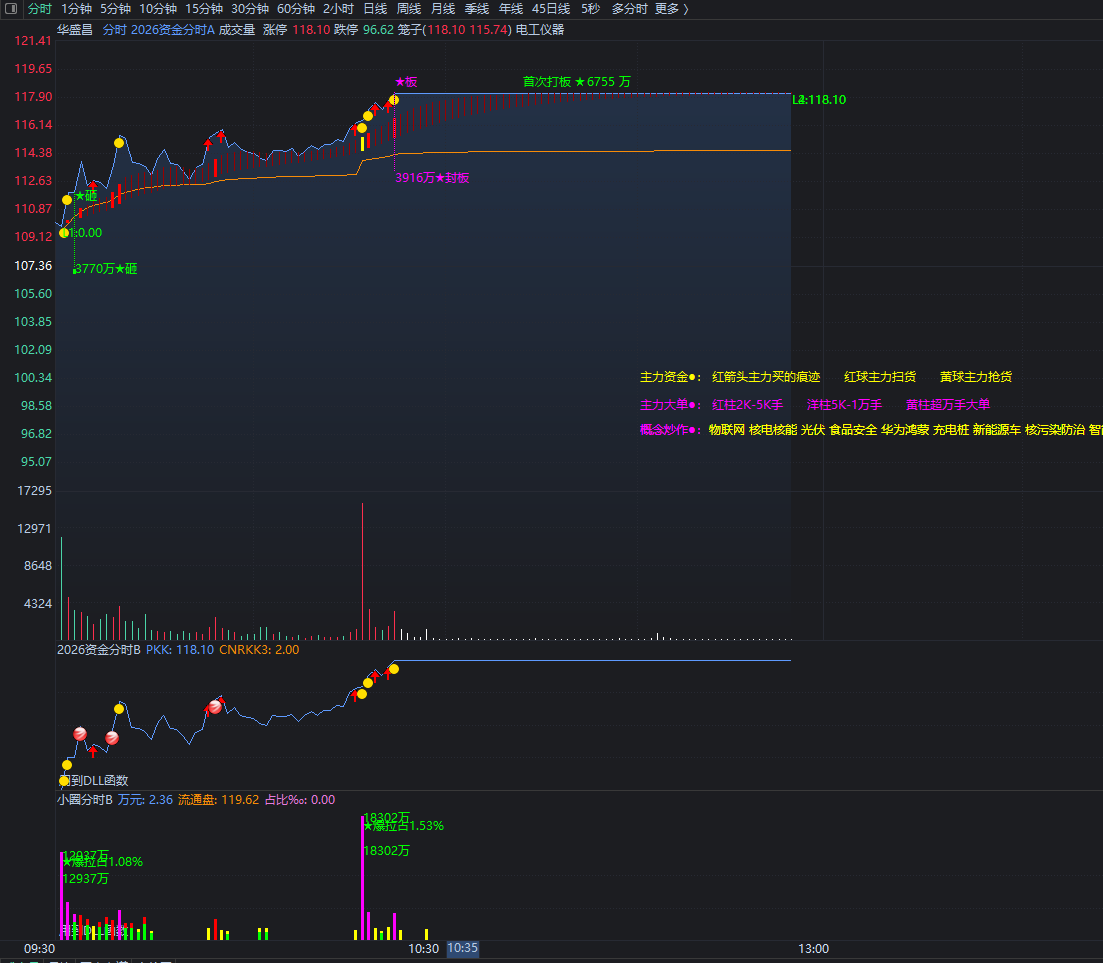1103x963 pixels.
Task: Switch to the 60分钟 period
Action: (x=295, y=9)
